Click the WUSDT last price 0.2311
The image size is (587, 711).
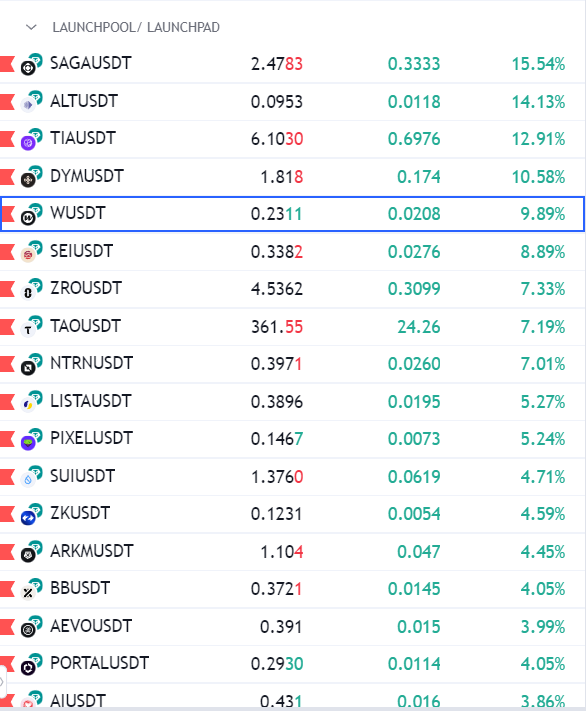[x=277, y=214]
